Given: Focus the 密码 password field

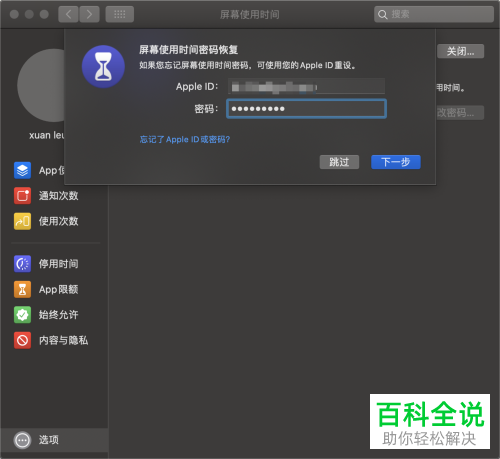Looking at the screenshot, I should coord(306,109).
